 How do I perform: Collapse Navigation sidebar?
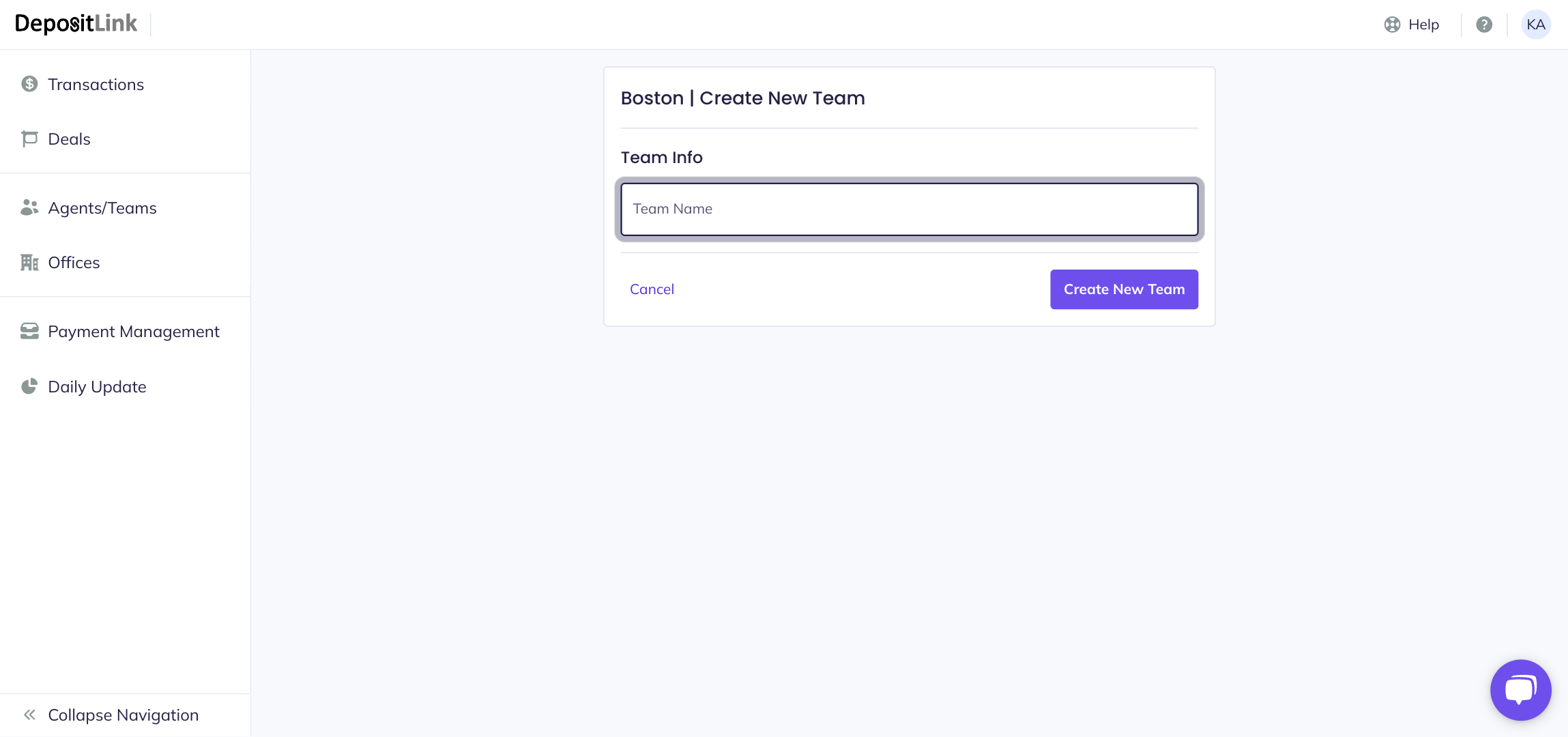click(123, 714)
